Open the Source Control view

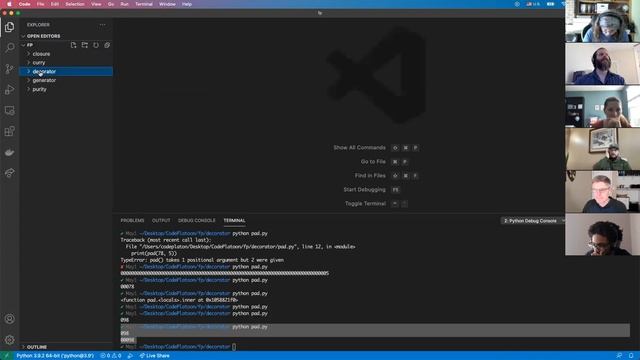[x=9, y=69]
